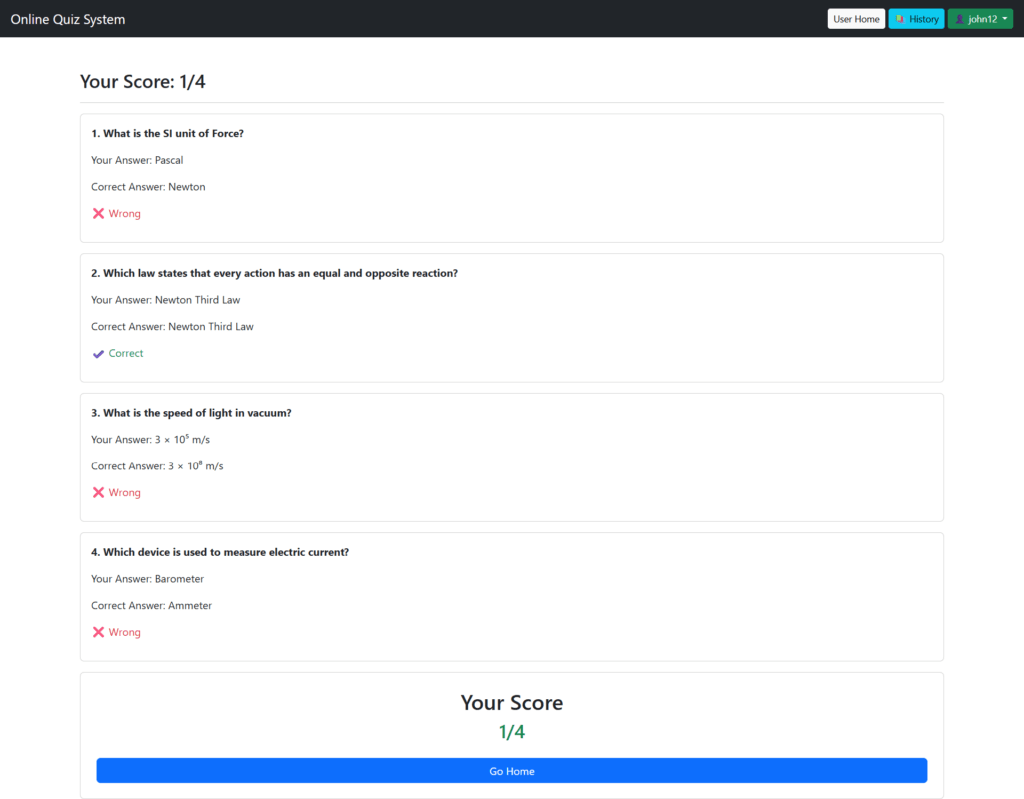Click the Online Quiz System brand title
1024x799 pixels.
click(67, 19)
